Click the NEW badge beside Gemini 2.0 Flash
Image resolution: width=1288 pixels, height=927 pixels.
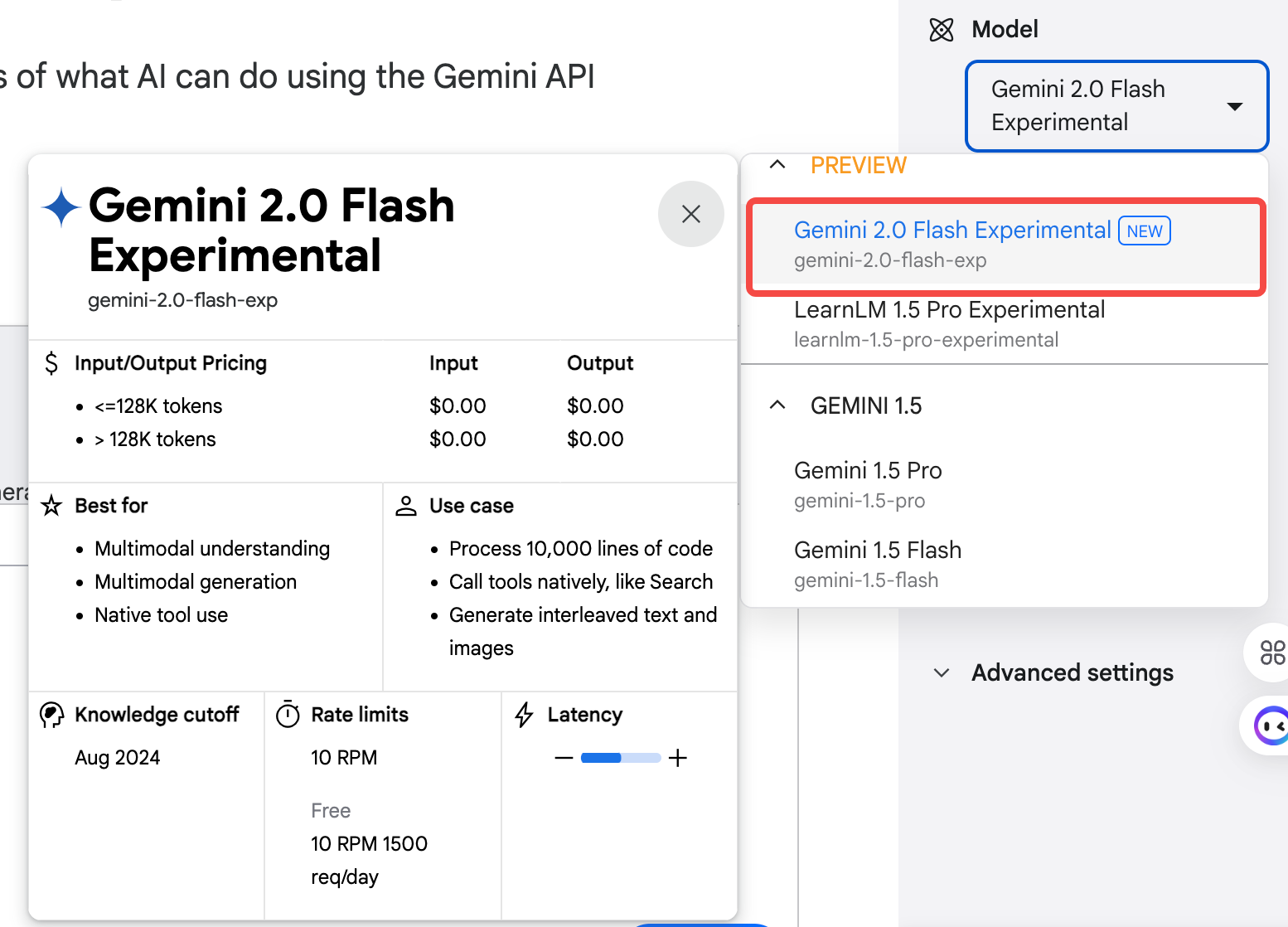coord(1145,231)
